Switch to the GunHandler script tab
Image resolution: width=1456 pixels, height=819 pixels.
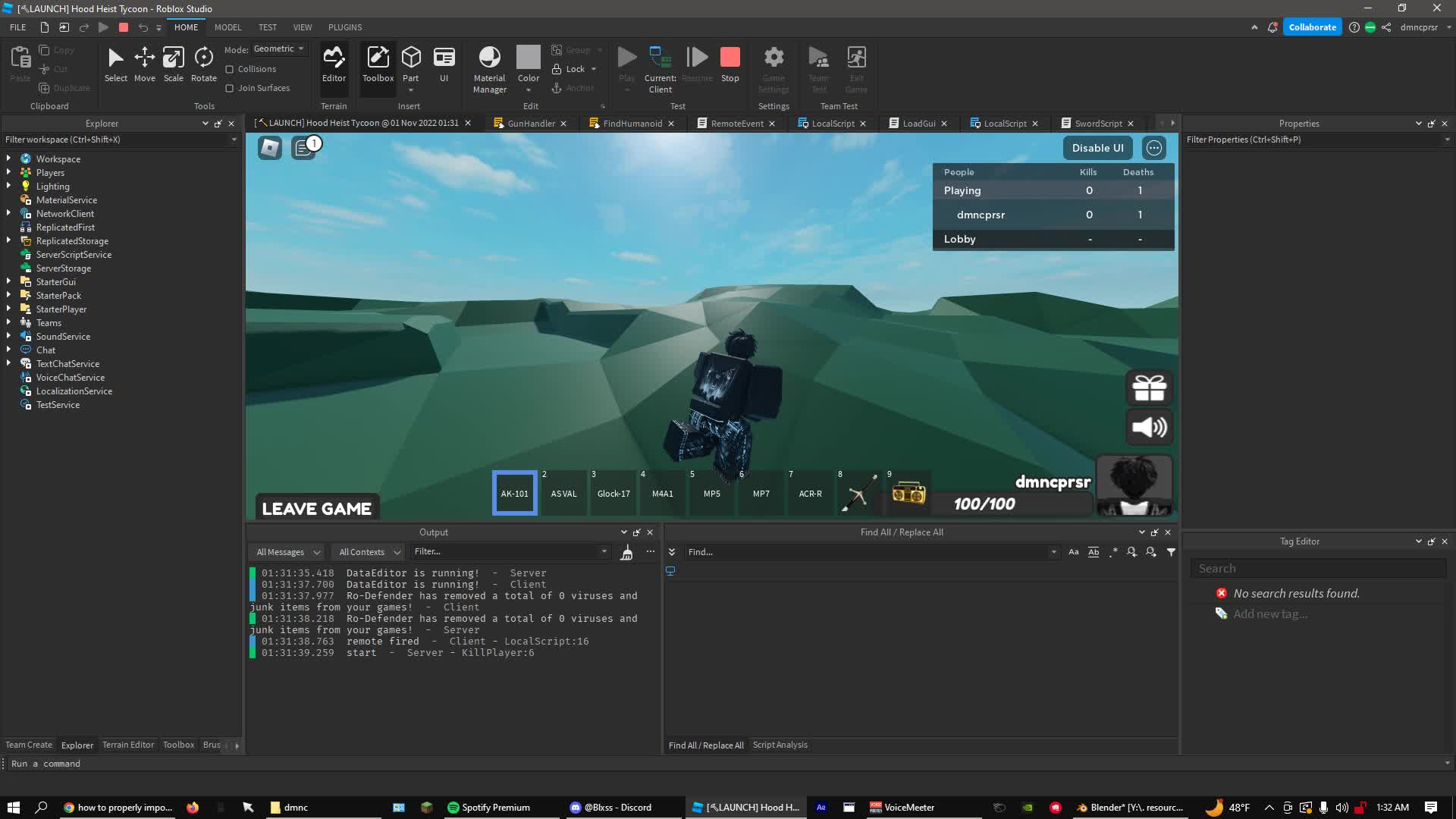[x=531, y=124]
